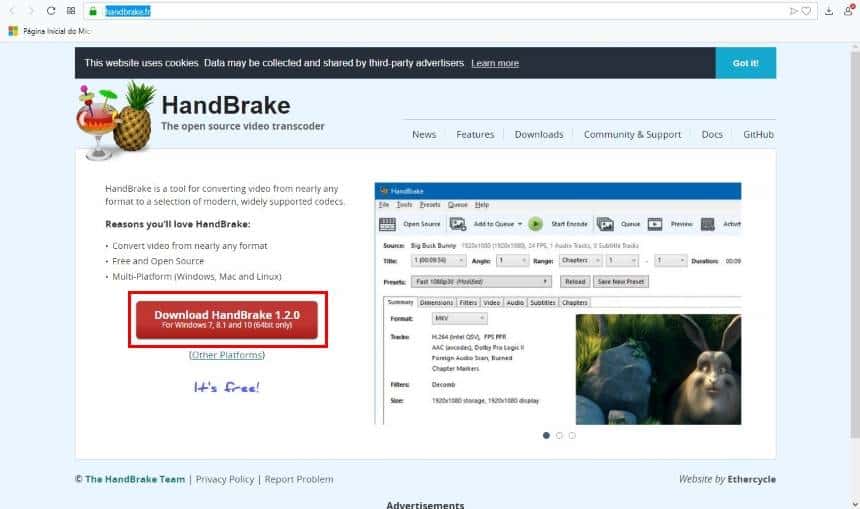Click the browser forward arrow

click(31, 11)
